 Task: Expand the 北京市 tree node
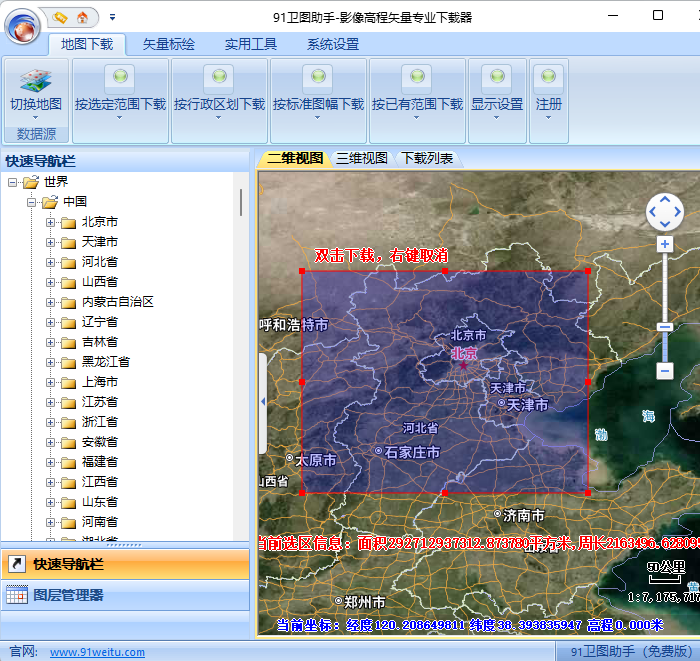click(50, 222)
